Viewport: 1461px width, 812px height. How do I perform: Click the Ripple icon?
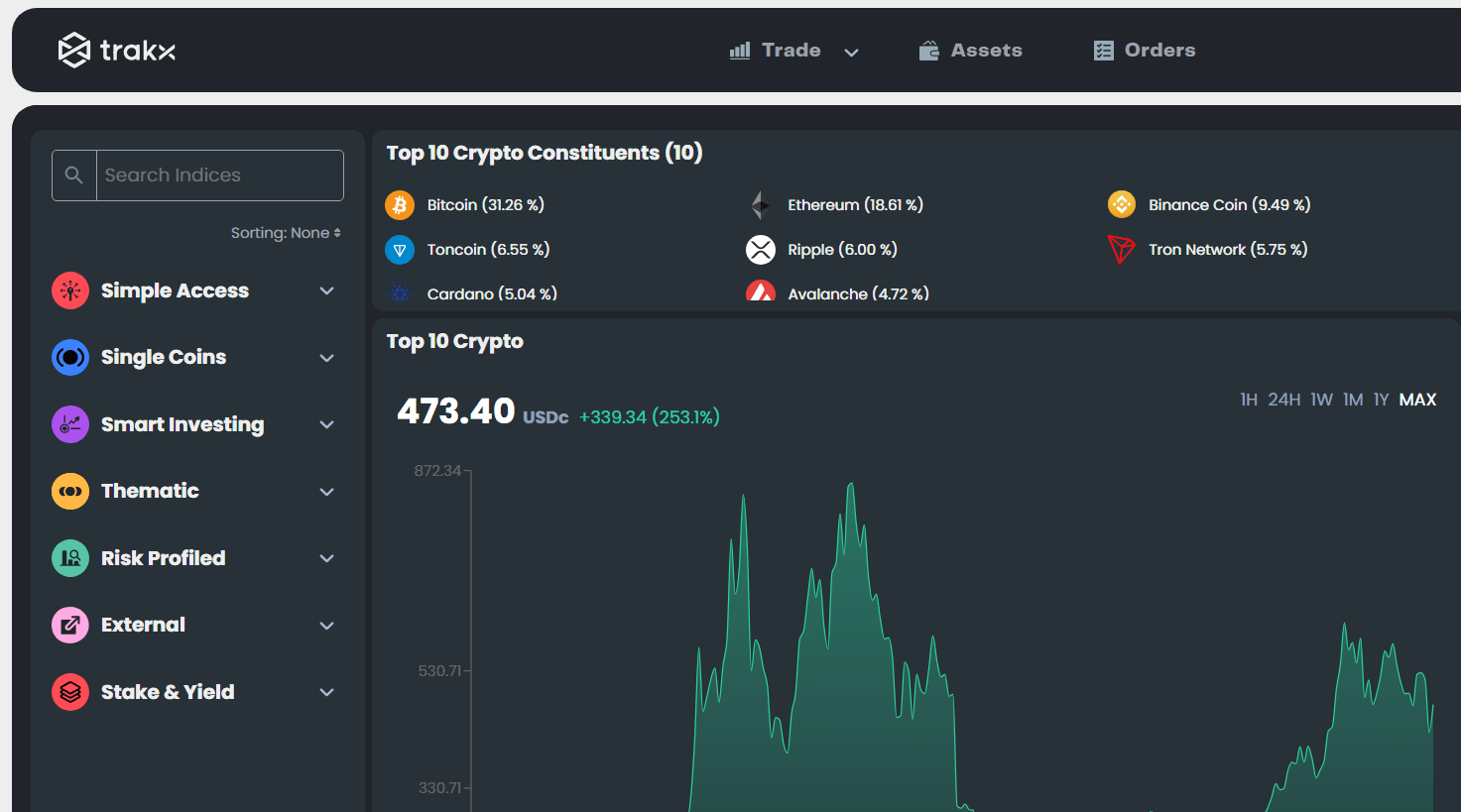pos(760,249)
